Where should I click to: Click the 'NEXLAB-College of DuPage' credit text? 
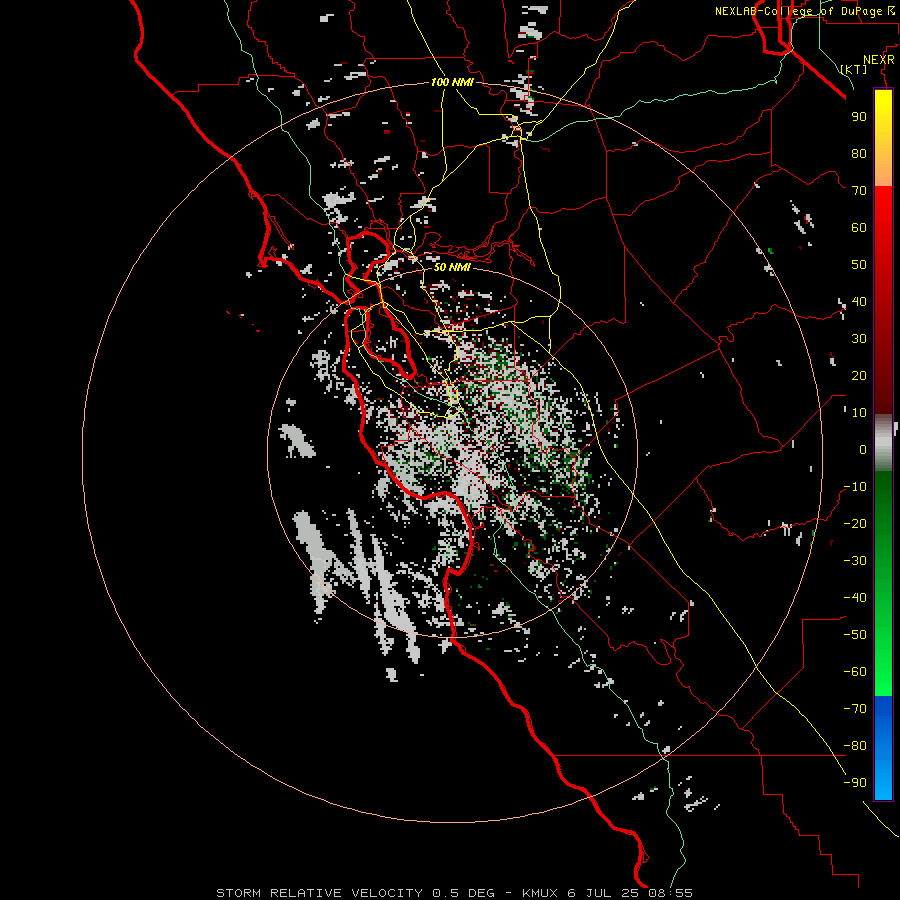tap(798, 11)
